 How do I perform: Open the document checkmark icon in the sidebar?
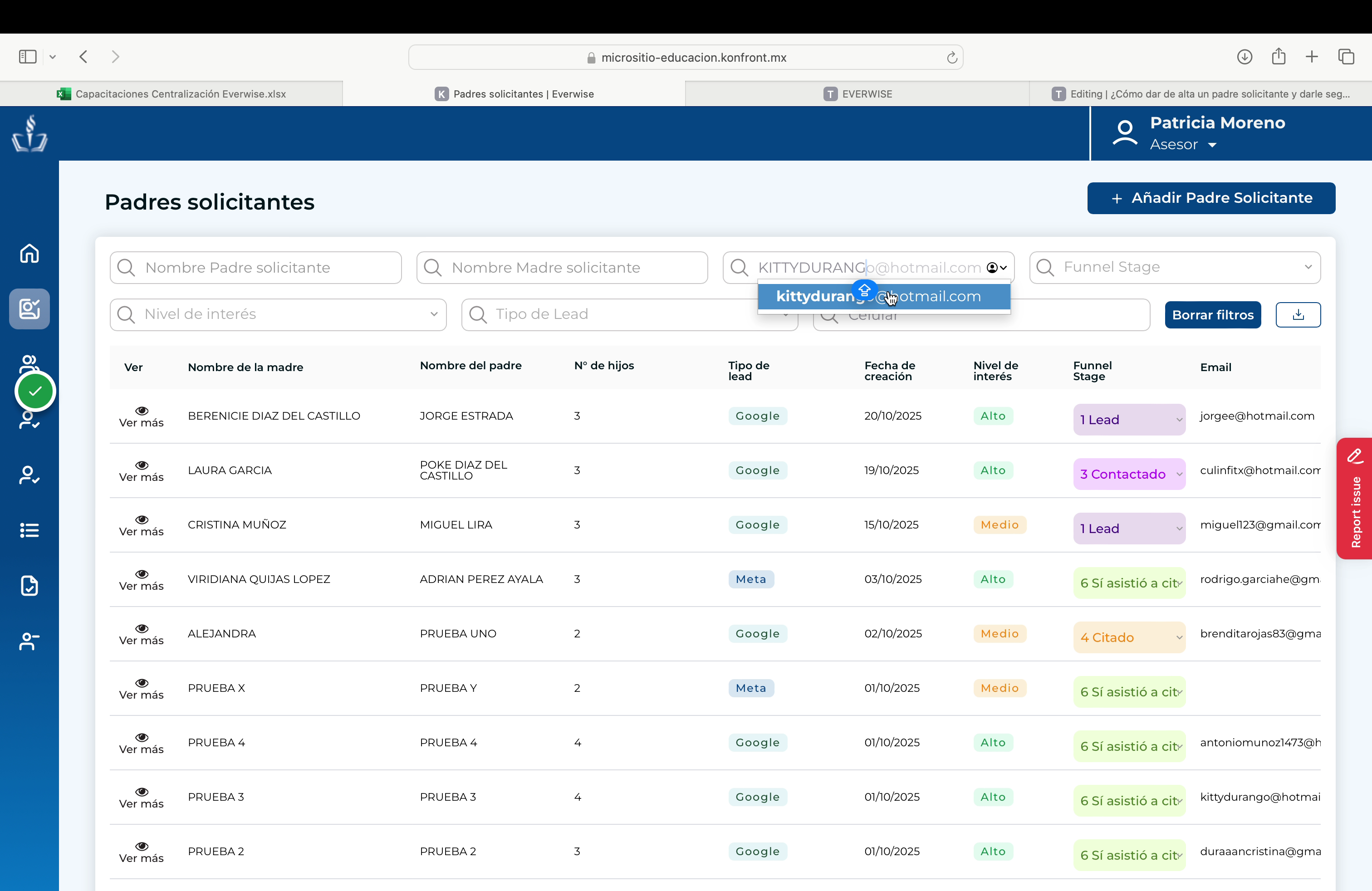point(29,586)
